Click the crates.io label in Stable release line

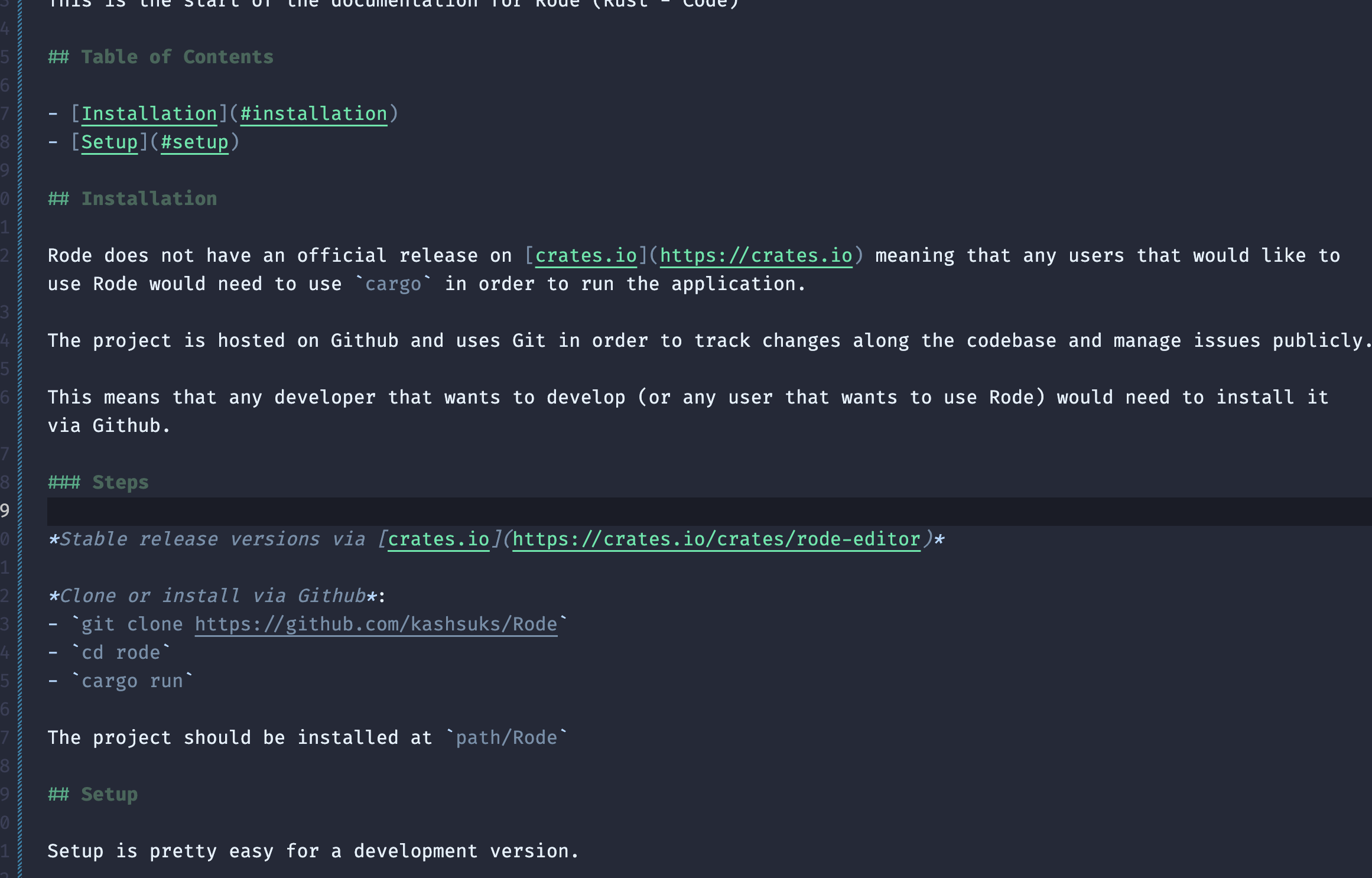click(x=438, y=539)
